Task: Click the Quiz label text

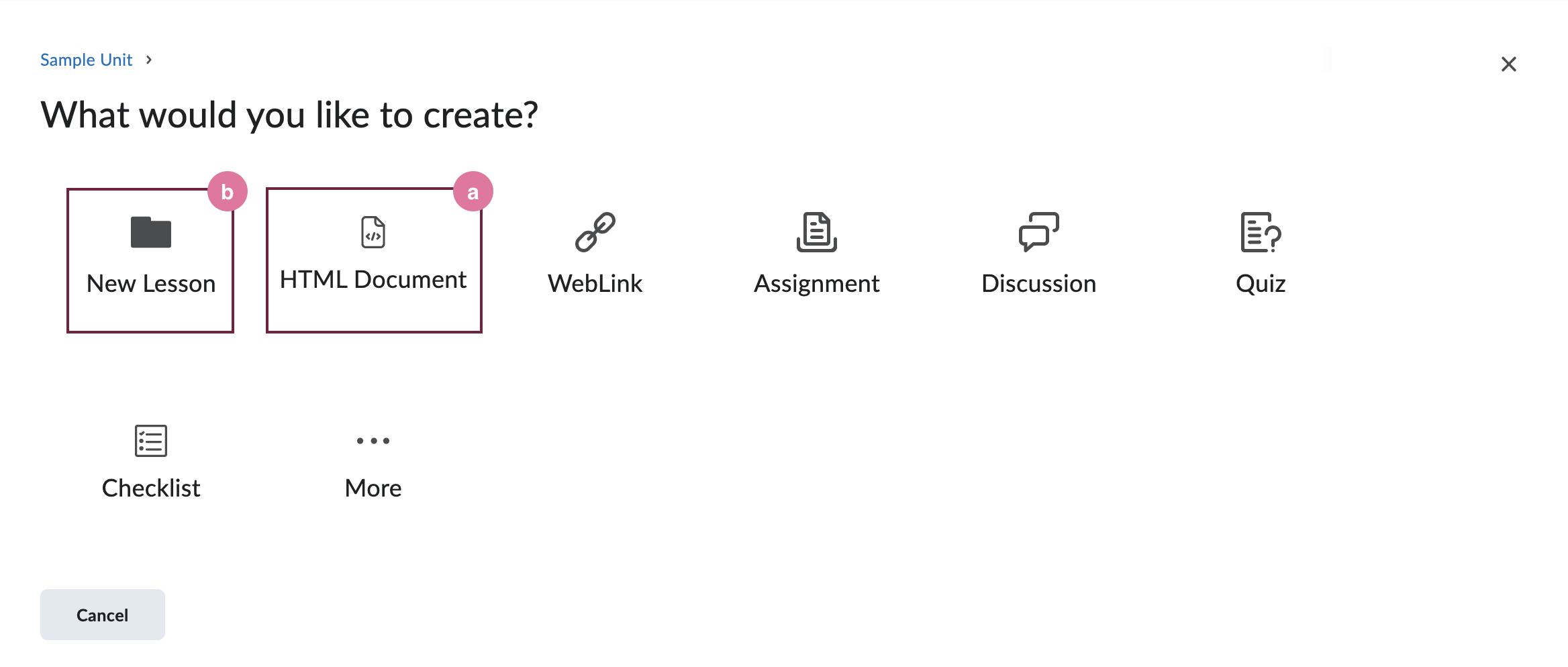Action: (x=1260, y=283)
